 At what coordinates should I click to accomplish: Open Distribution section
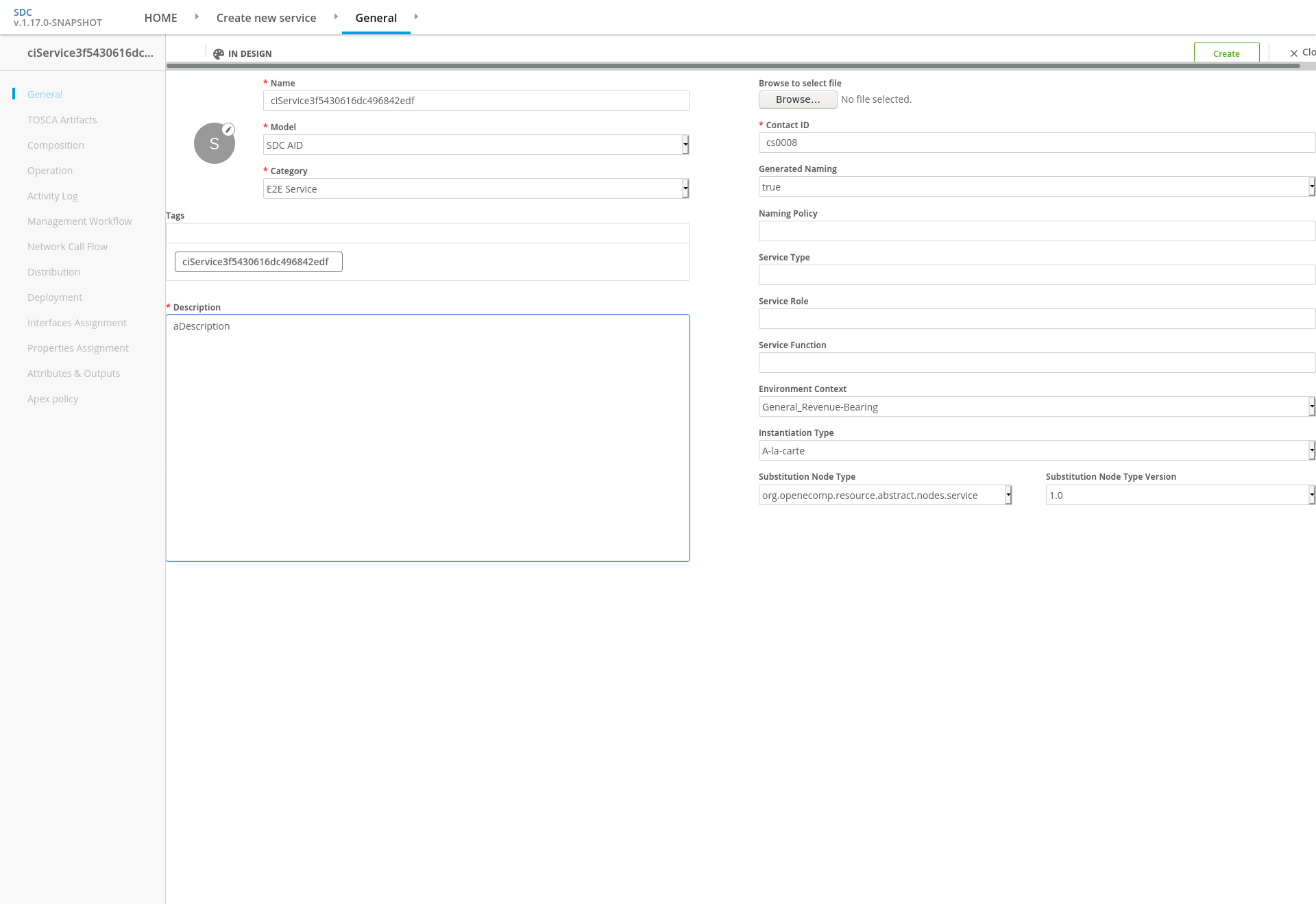coord(53,272)
